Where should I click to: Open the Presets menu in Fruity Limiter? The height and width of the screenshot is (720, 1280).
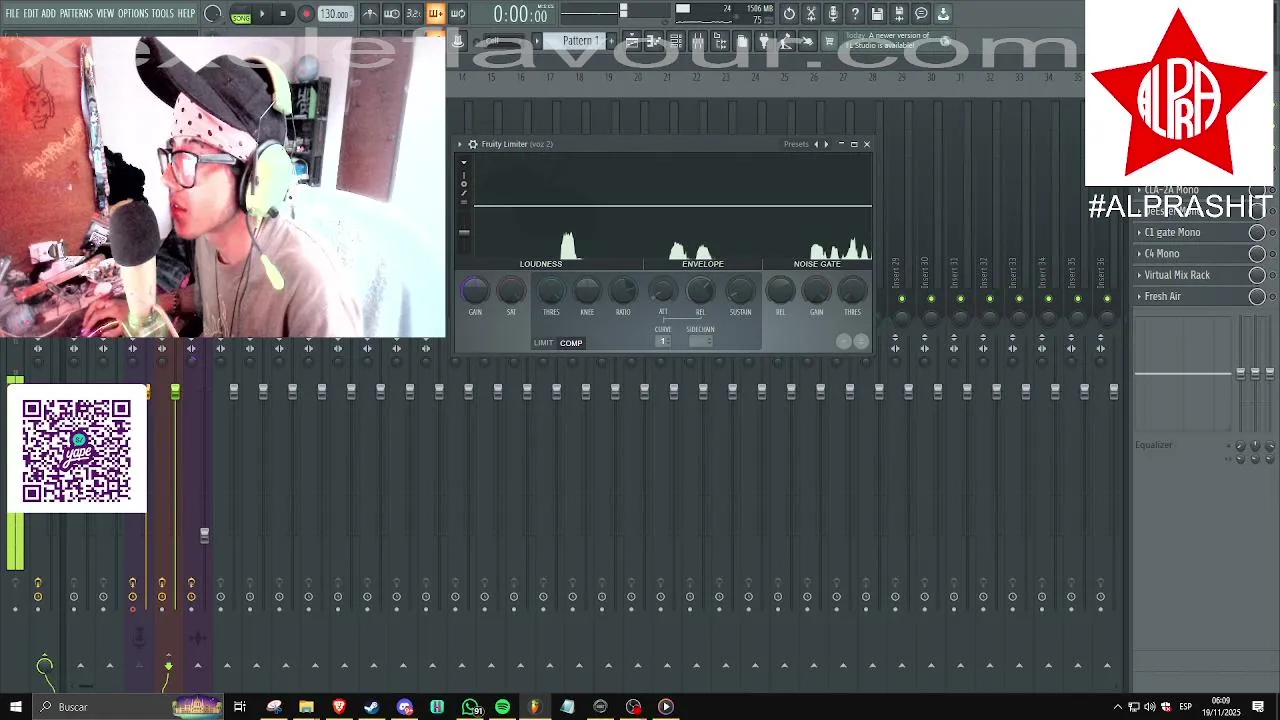tap(796, 144)
